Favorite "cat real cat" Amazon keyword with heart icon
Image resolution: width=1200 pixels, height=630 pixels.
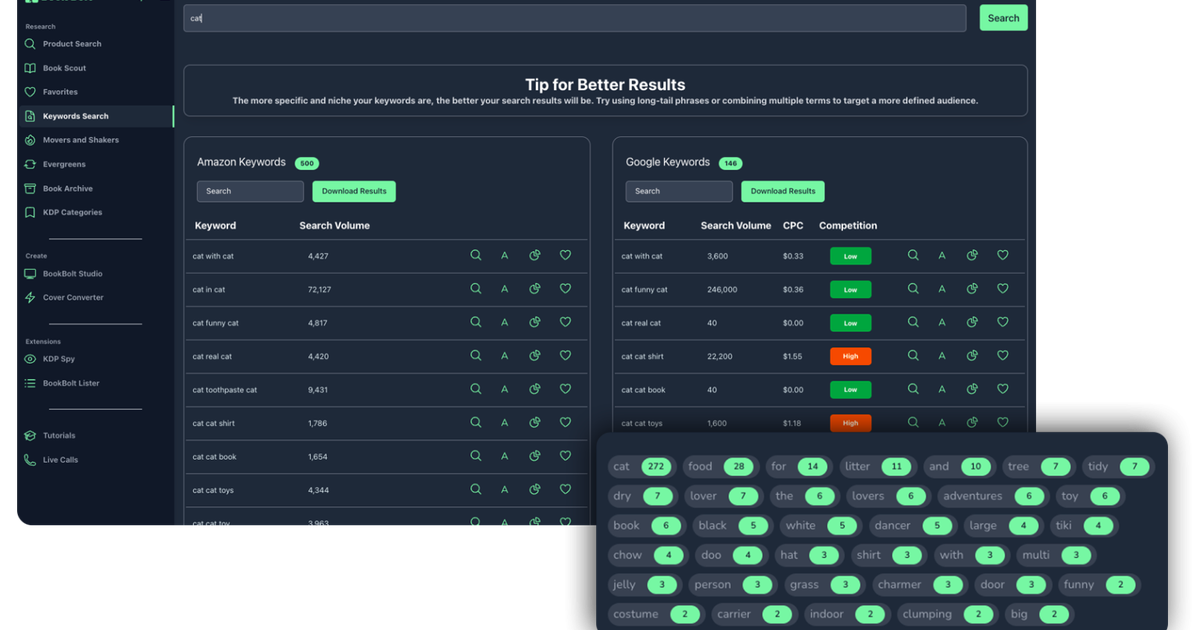pyautogui.click(x=565, y=355)
